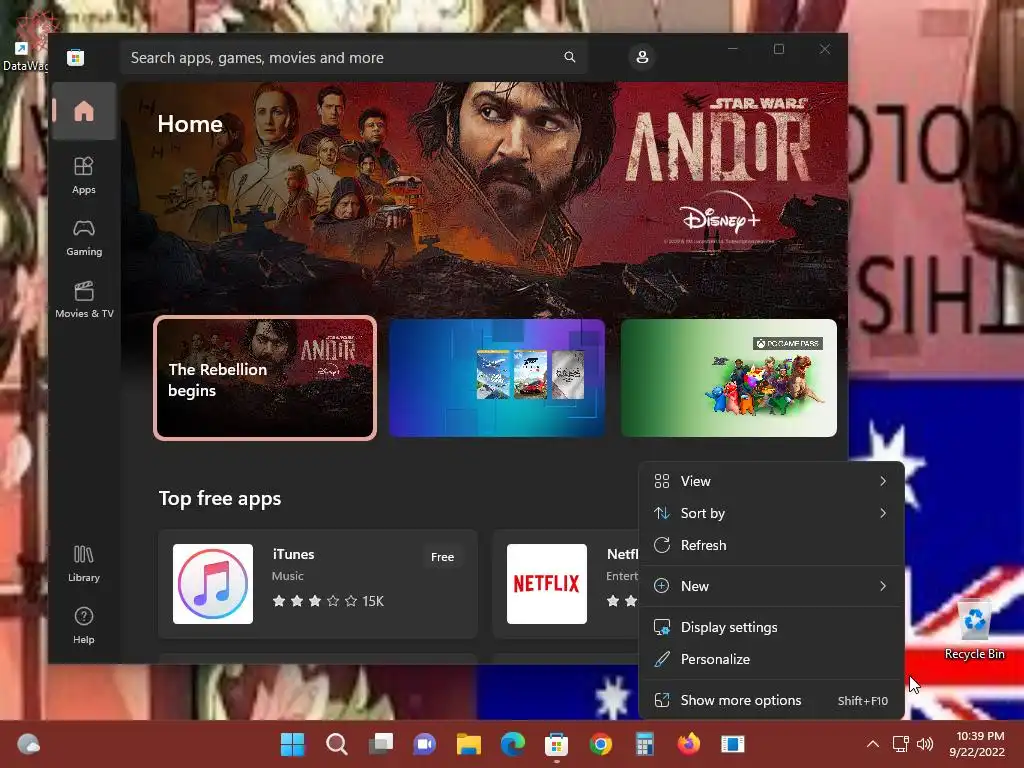Open the weather widget on taskbar

pyautogui.click(x=28, y=744)
